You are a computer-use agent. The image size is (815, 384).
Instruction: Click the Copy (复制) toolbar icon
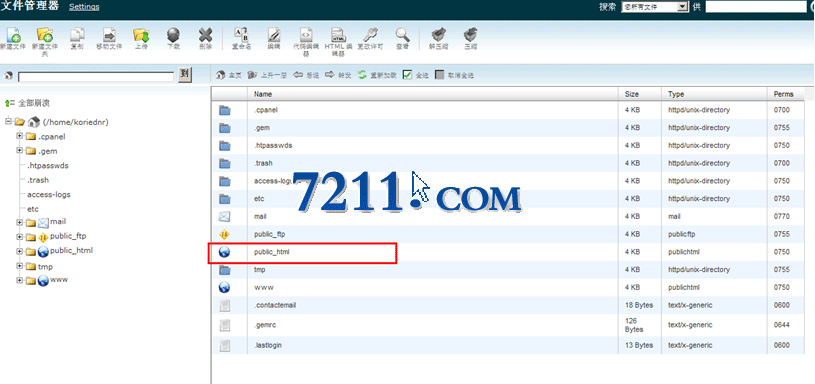coord(77,35)
